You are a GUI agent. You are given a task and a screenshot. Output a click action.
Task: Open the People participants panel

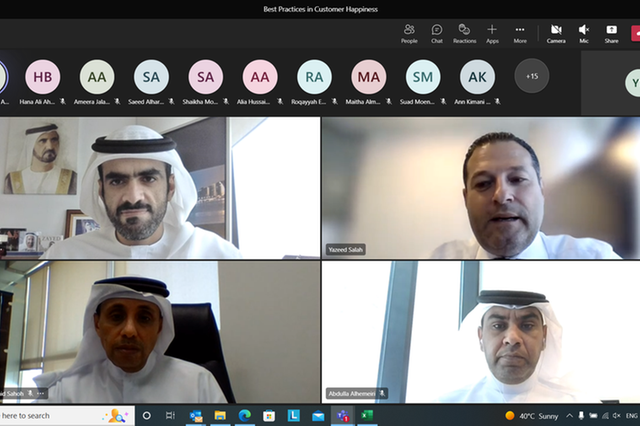(x=409, y=33)
